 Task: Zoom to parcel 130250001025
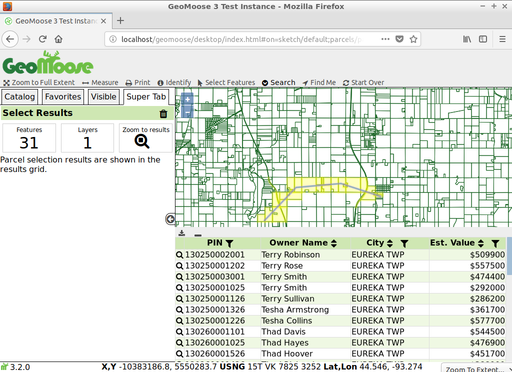coord(179,288)
